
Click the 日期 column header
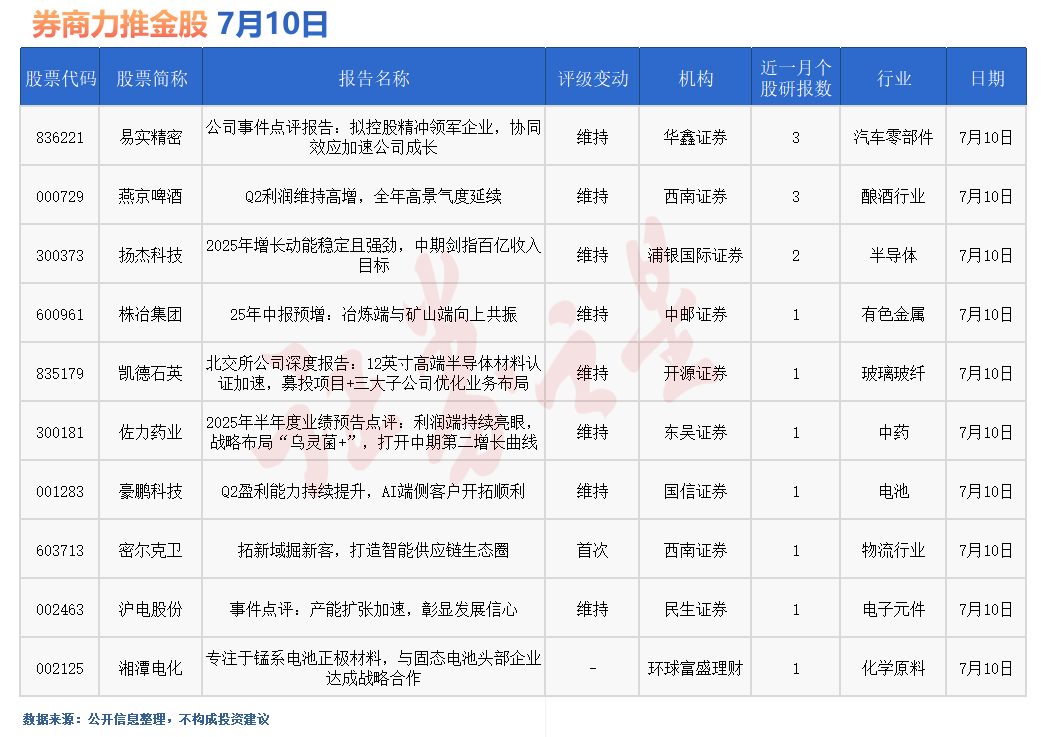pos(987,78)
